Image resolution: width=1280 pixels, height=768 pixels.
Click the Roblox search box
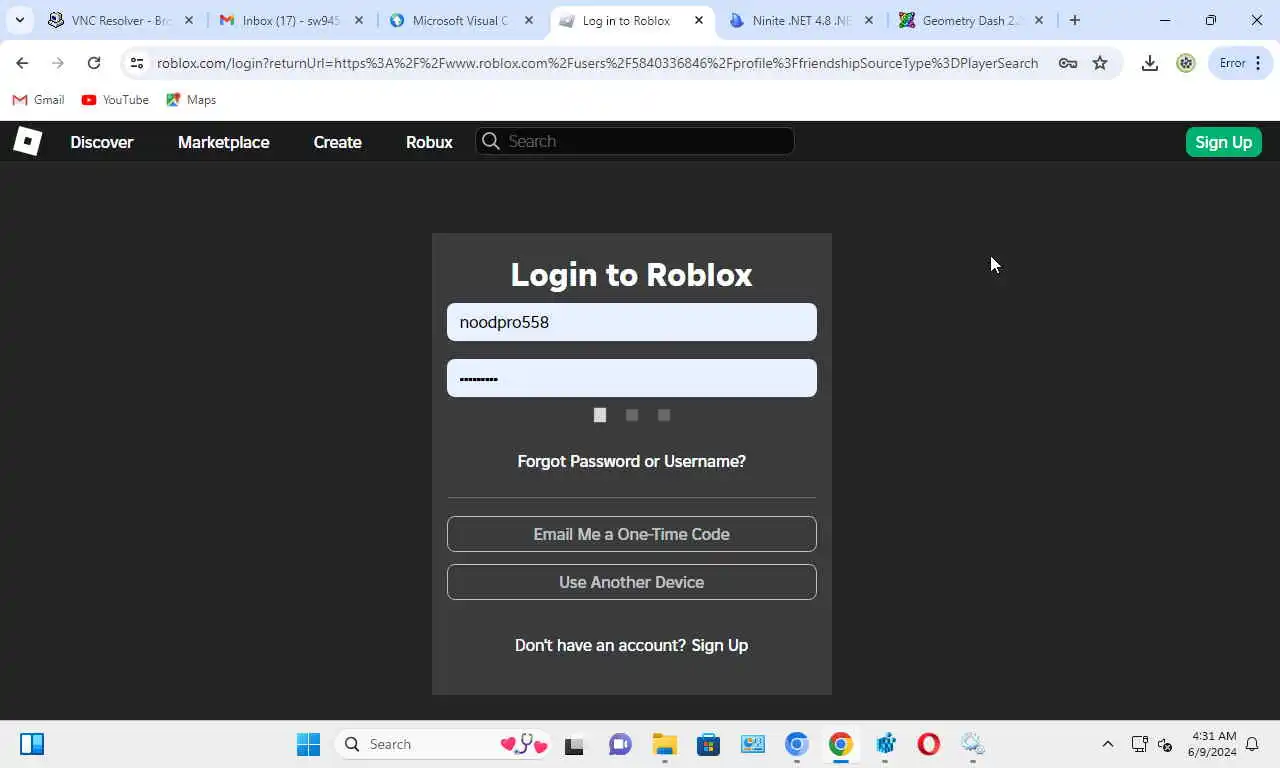click(635, 141)
